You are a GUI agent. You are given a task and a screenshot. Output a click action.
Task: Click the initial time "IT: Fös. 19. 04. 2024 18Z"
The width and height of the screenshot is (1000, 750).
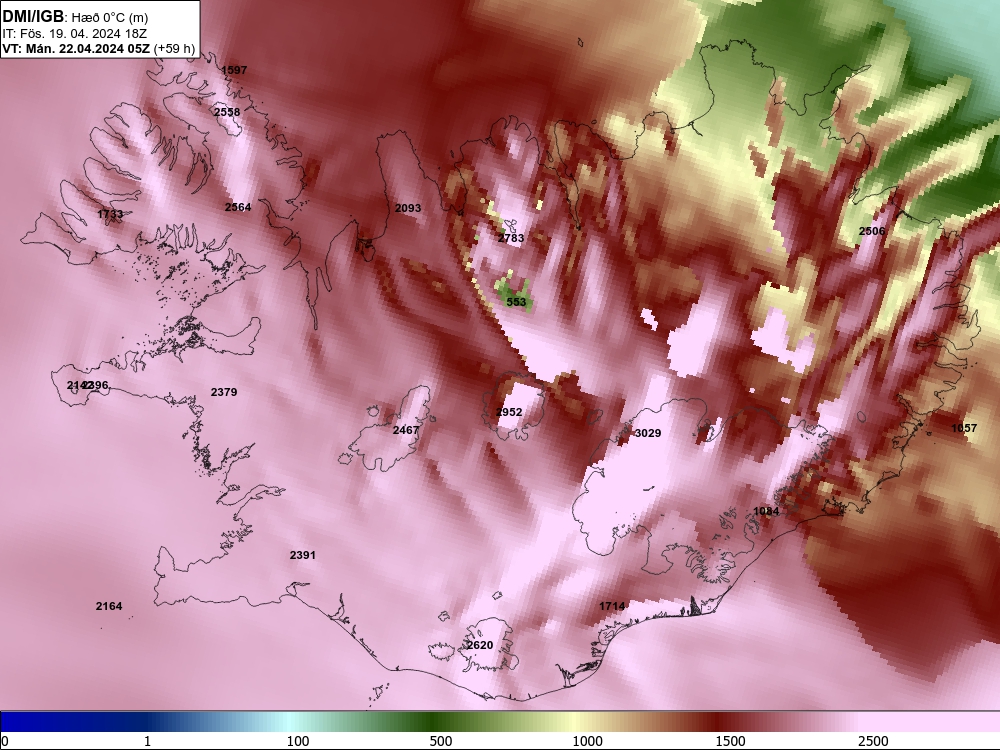point(75,34)
